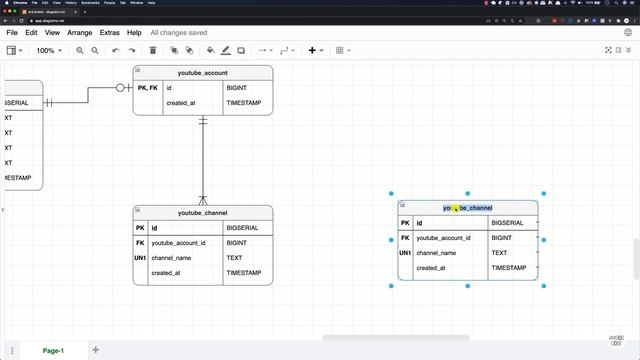640x360 pixels.
Task: Toggle the Shadow option icon
Action: coord(241,51)
